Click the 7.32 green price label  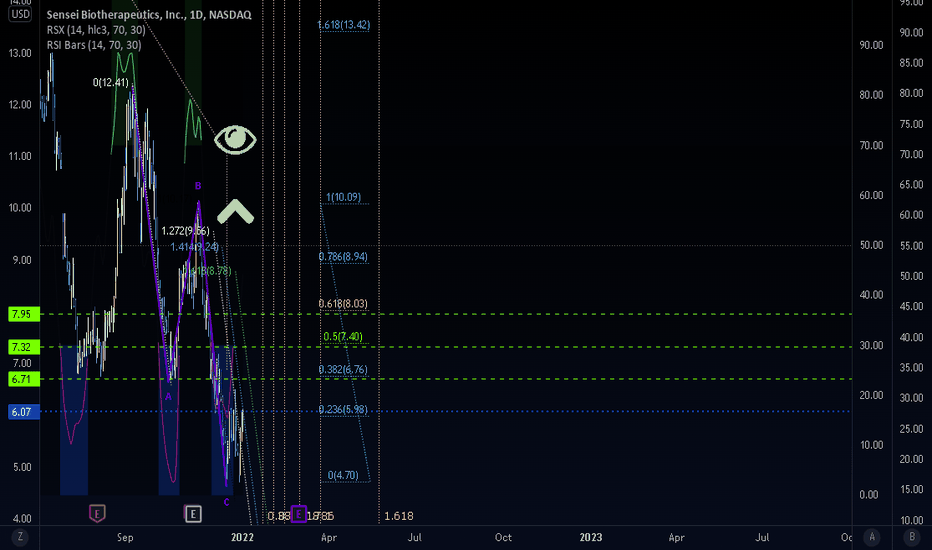click(24, 347)
